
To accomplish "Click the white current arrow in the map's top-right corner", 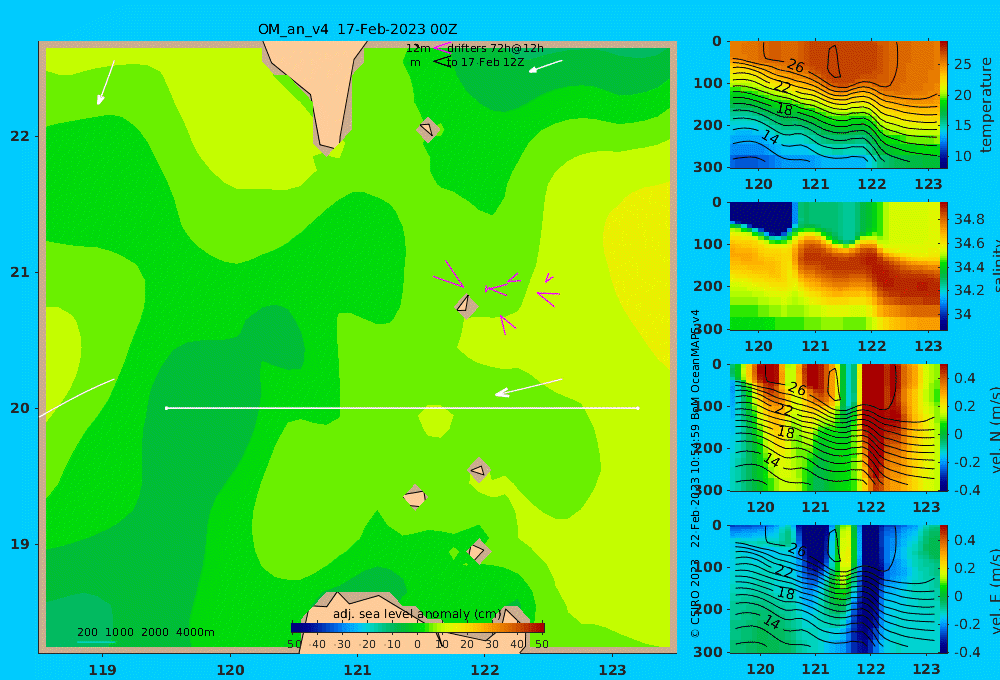I will pos(545,66).
